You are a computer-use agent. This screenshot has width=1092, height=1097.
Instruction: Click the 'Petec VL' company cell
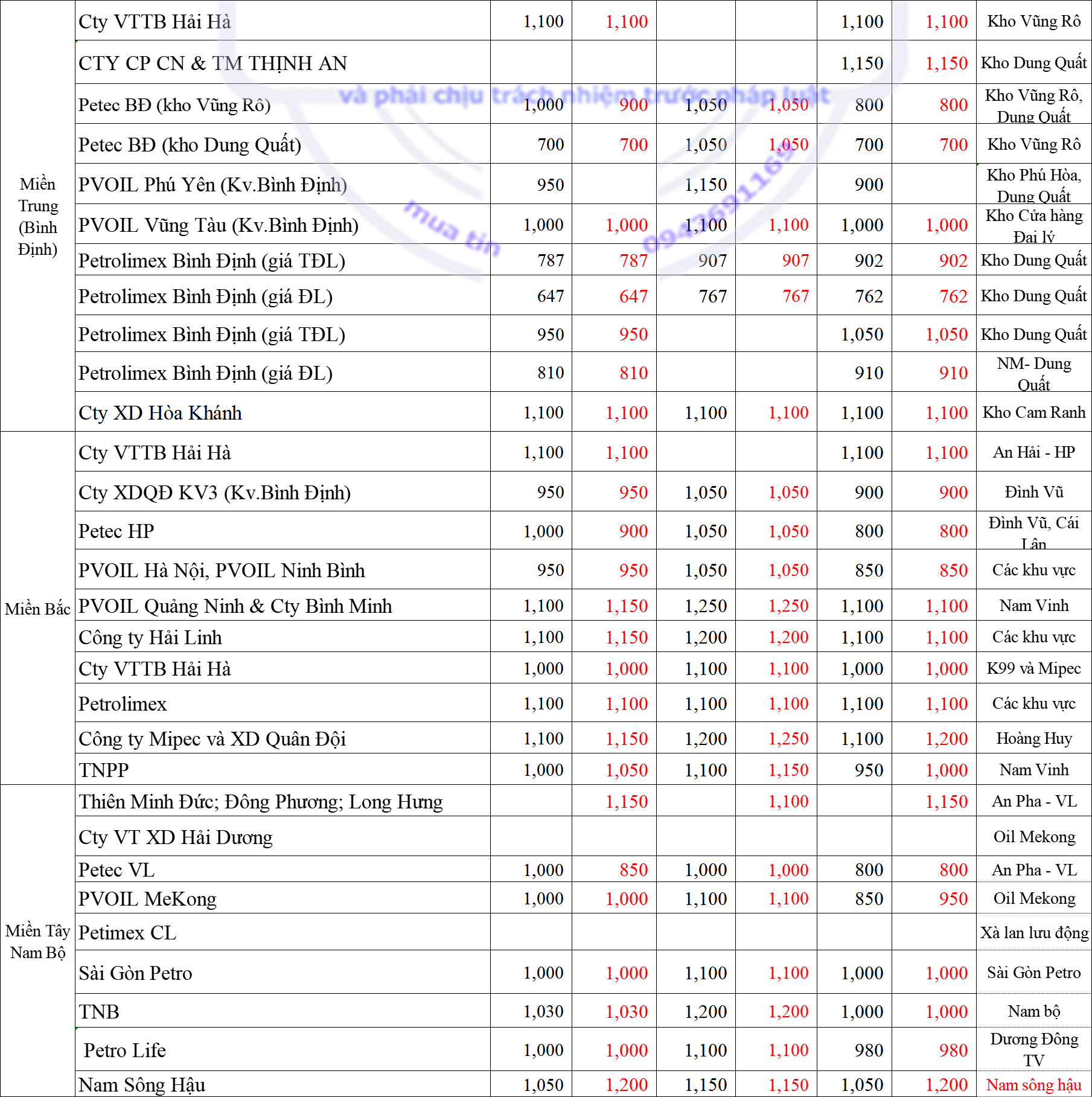pyautogui.click(x=283, y=869)
